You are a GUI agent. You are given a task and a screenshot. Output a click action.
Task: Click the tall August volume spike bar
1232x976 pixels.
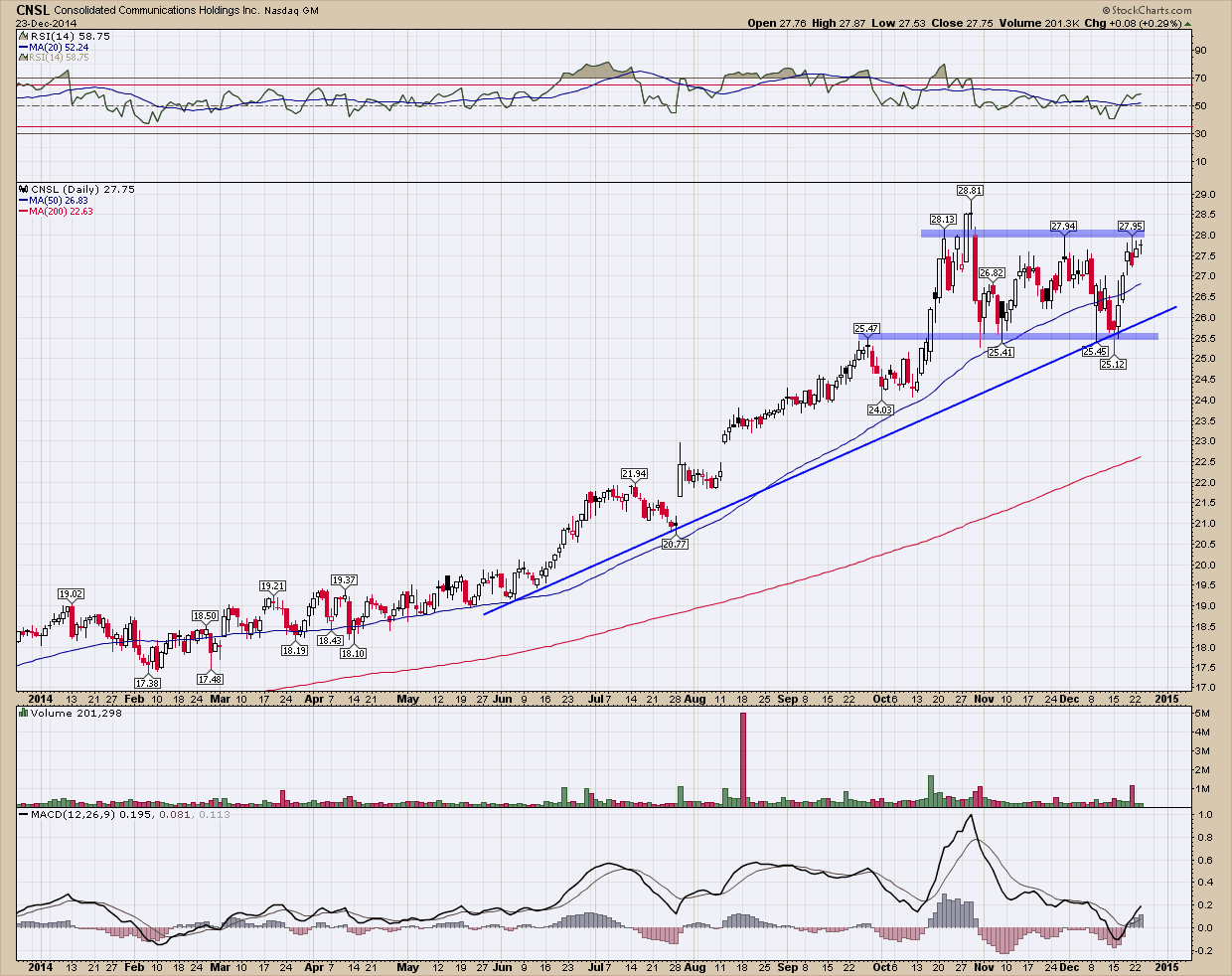[742, 758]
